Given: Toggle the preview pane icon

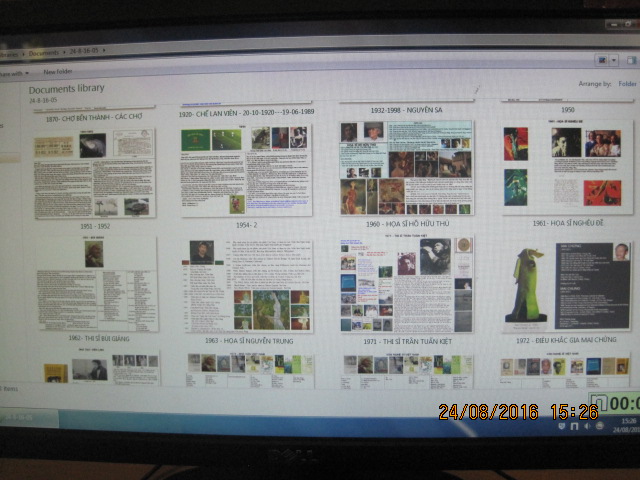Looking at the screenshot, I should click(631, 61).
